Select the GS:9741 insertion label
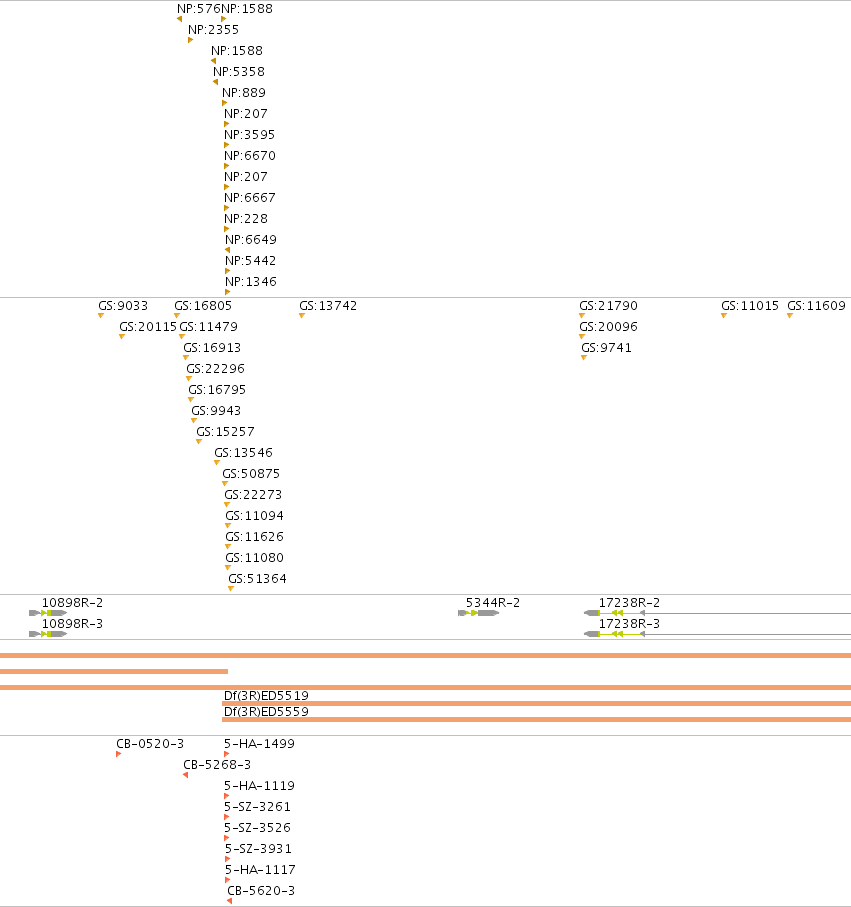Image resolution: width=851 pixels, height=907 pixels. (606, 348)
